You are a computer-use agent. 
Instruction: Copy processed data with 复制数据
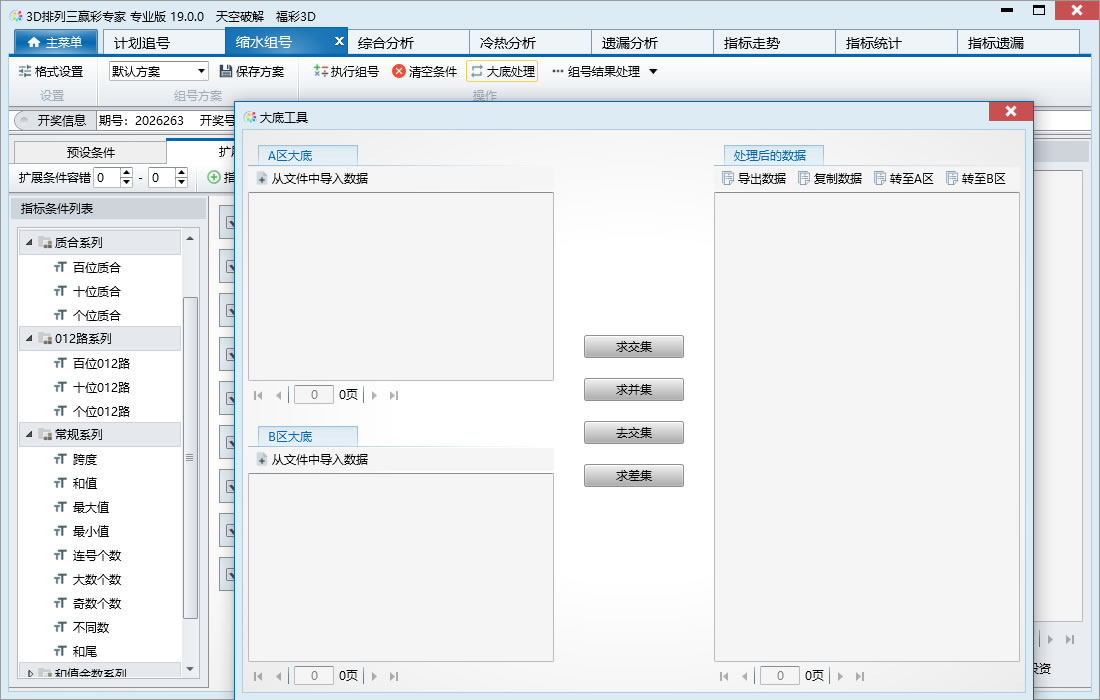[x=830, y=179]
